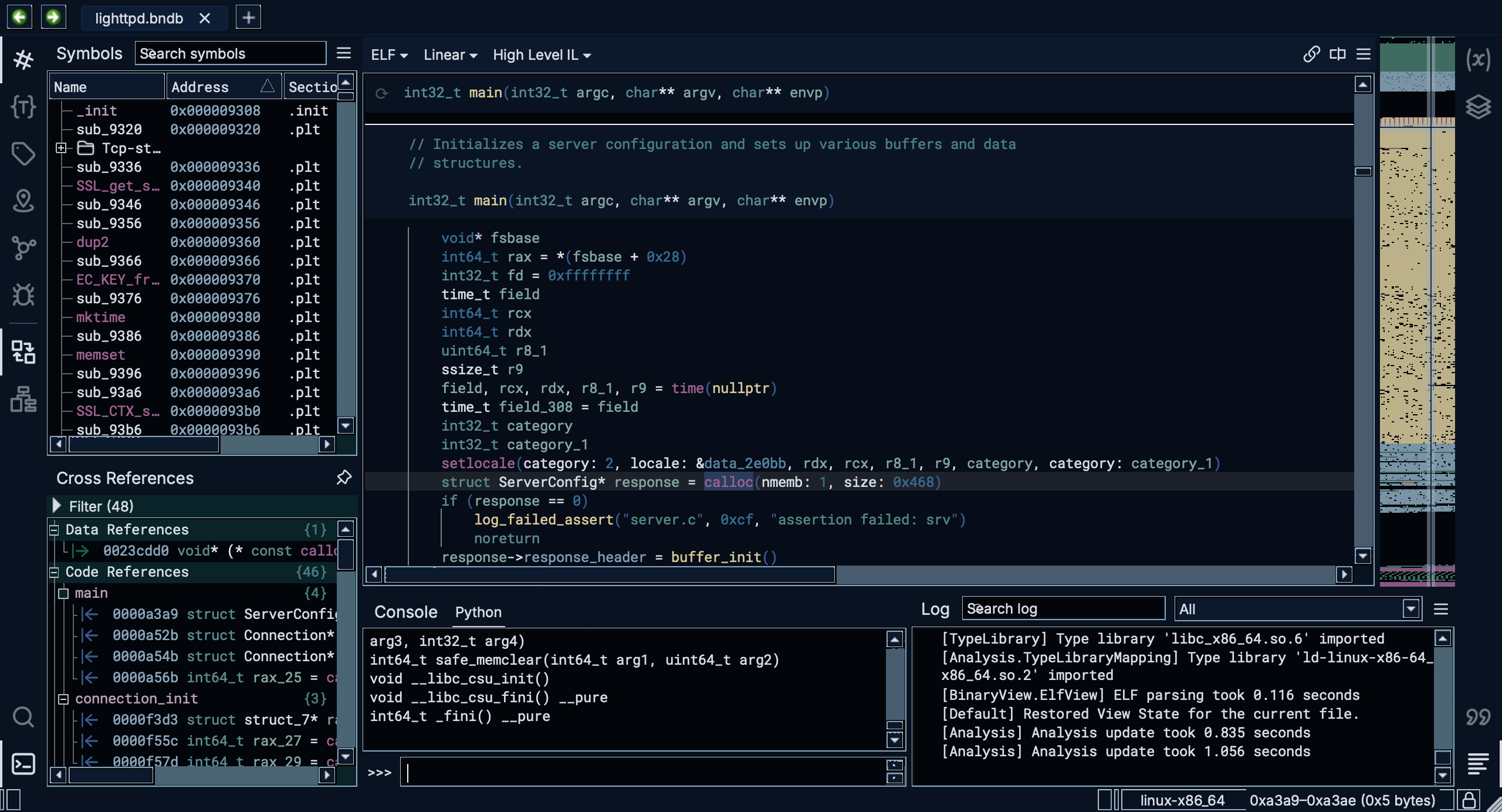
Task: Select the lighttpd.bndb tab
Action: coord(139,18)
